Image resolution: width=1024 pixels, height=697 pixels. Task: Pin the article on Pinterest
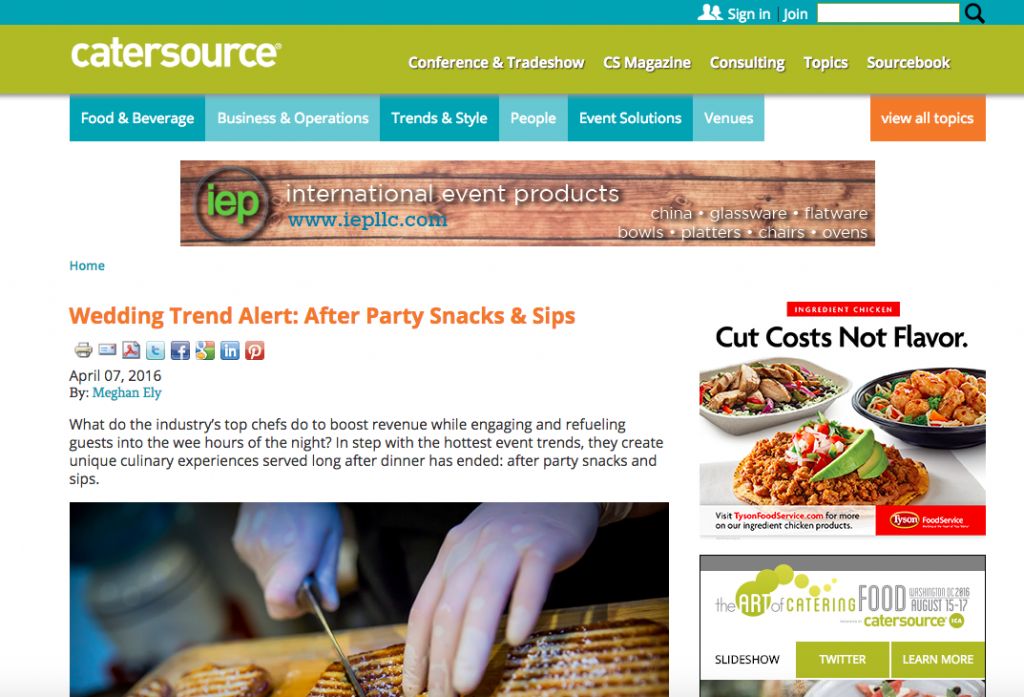pyautogui.click(x=255, y=351)
